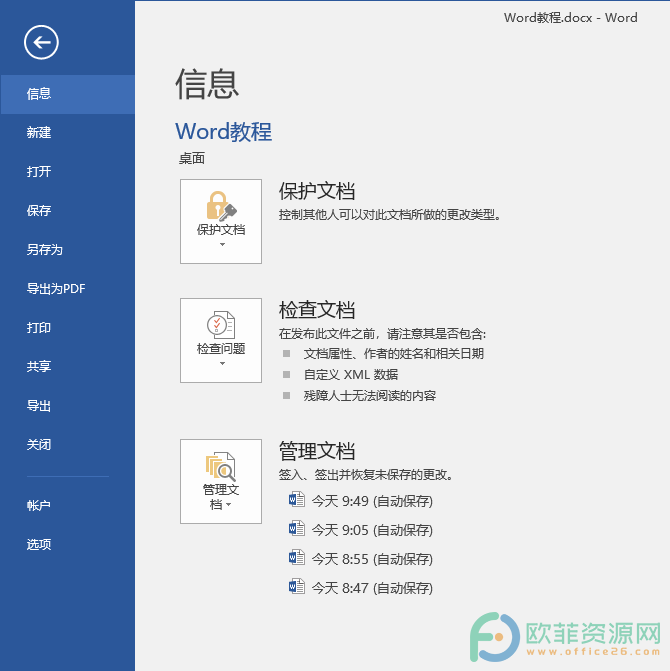The width and height of the screenshot is (670, 671).
Task: Click the 桌面 file location text
Action: tap(192, 159)
